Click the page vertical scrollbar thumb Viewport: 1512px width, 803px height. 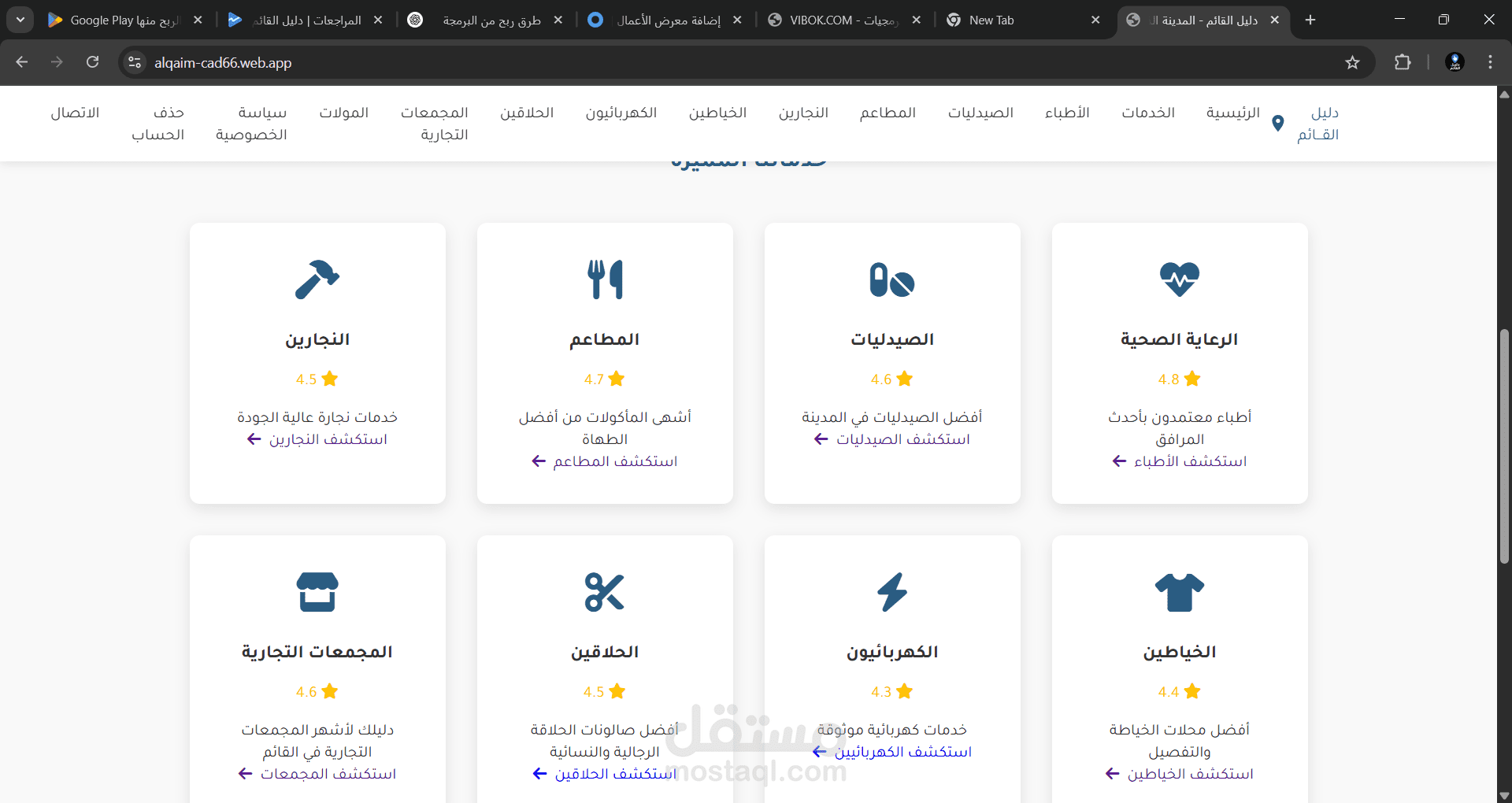[x=1504, y=445]
